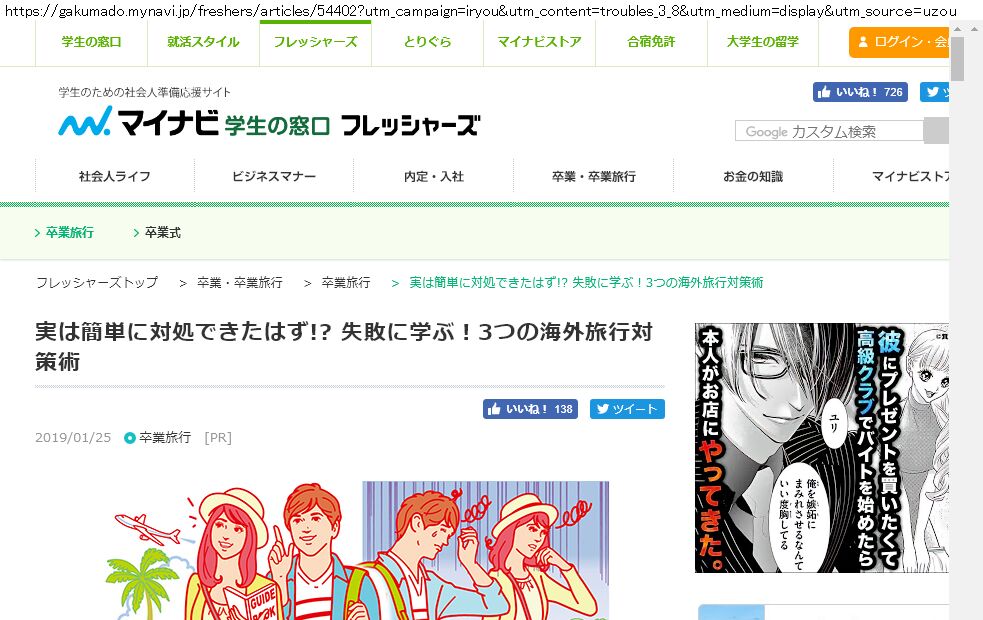Click the フレッシャーズ site title logo

tap(411, 125)
